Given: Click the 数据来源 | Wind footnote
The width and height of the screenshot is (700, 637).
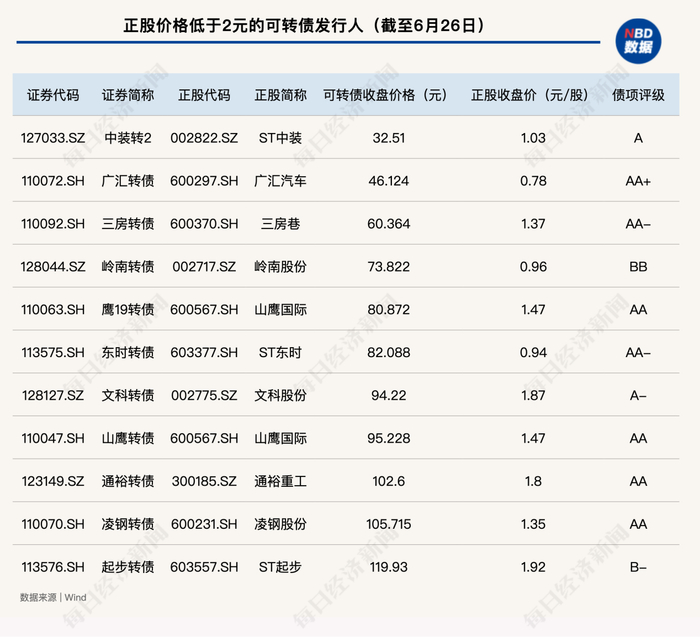Looking at the screenshot, I should (x=53, y=597).
